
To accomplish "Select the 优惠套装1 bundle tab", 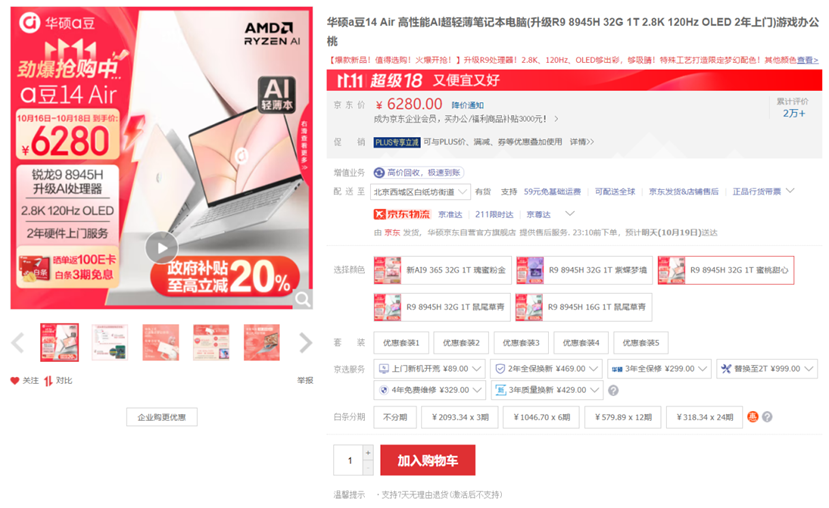I will [401, 343].
